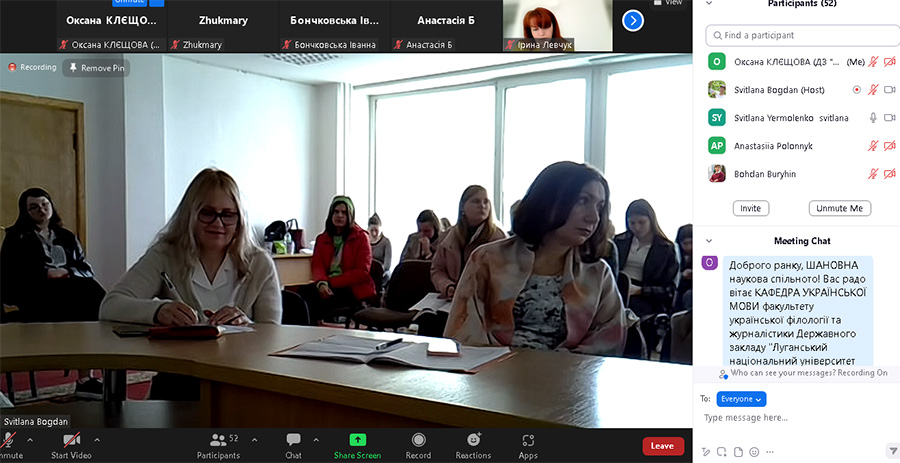Click the 'Svitlana Yermolenko svitlana' participant name
The height and width of the screenshot is (463, 900).
click(791, 118)
